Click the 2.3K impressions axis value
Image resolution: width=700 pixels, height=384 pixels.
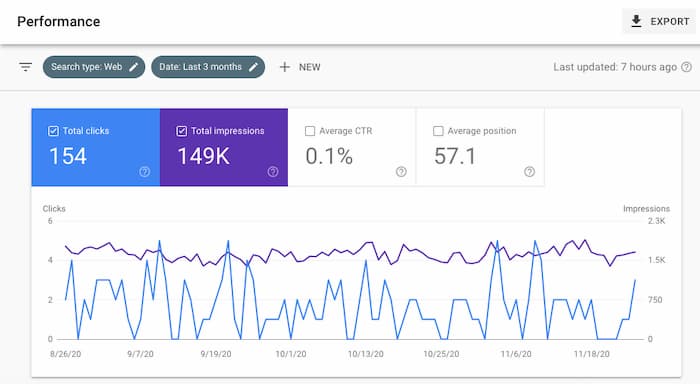(x=657, y=221)
